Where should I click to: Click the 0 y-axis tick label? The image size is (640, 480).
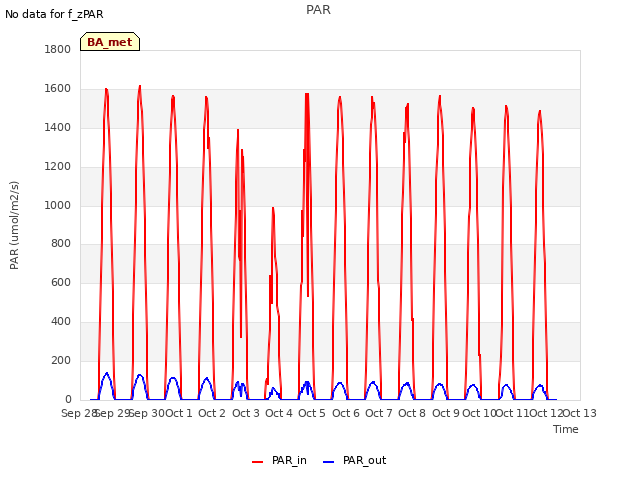(68, 400)
